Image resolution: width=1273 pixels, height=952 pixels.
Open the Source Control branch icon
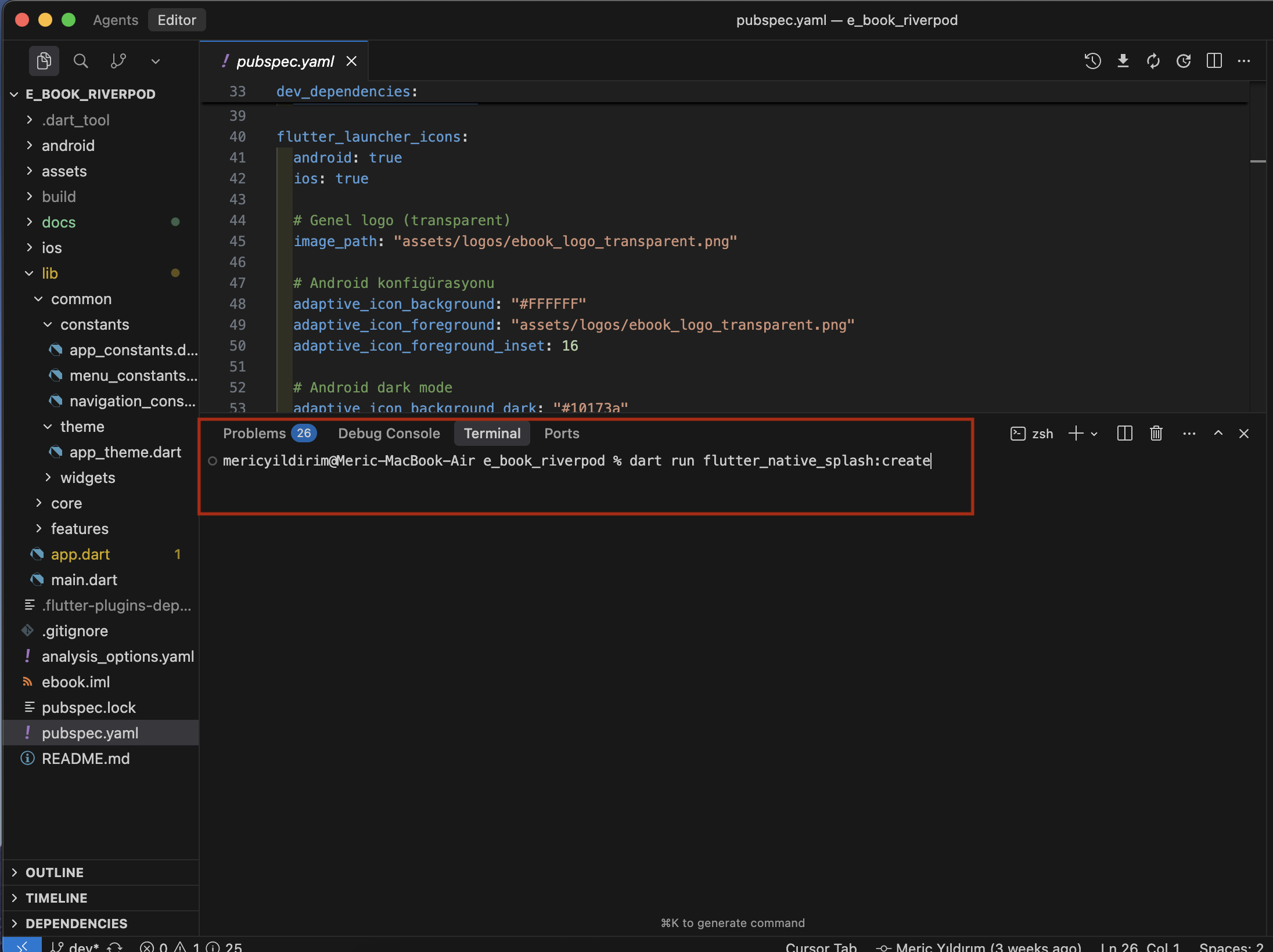[118, 61]
